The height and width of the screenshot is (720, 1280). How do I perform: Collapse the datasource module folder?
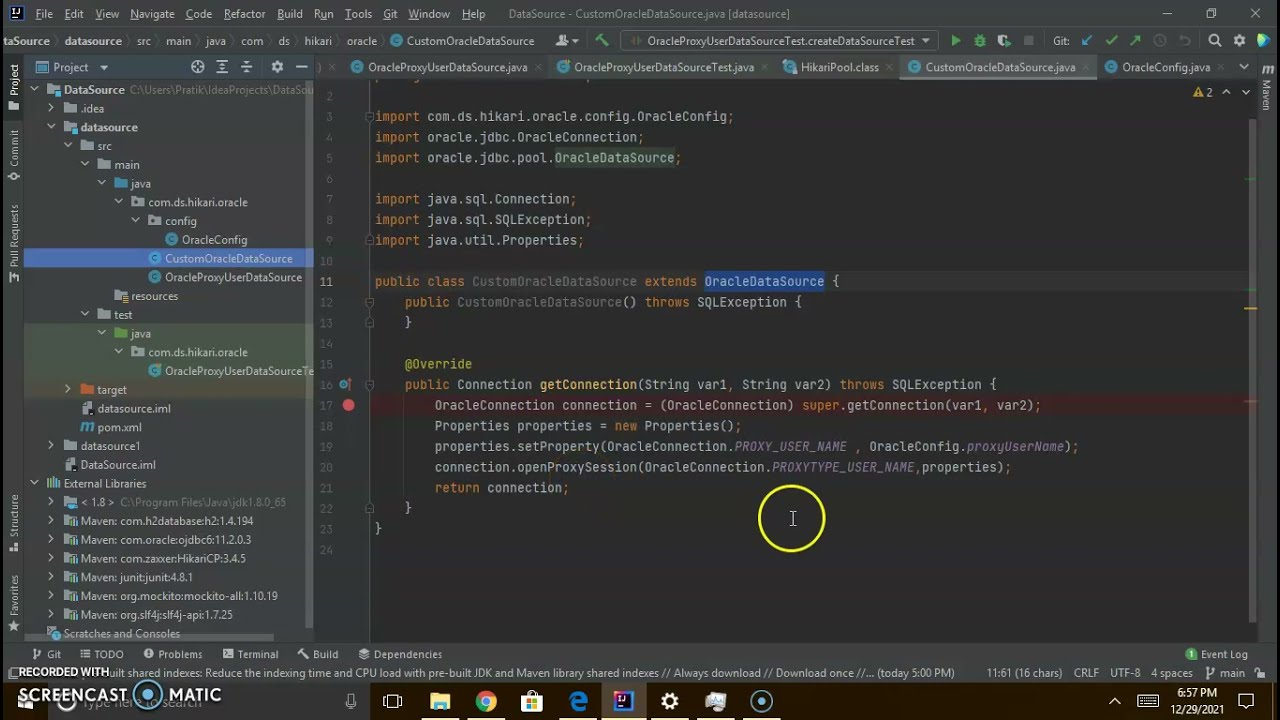pyautogui.click(x=51, y=127)
